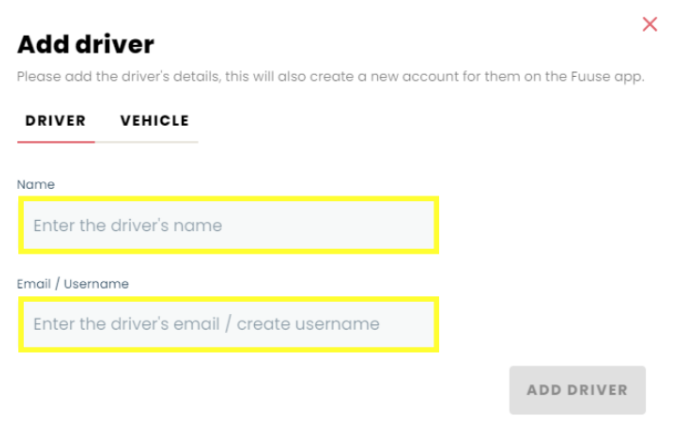Close the Add driver dialog
Viewport: 680px width, 426px height.
pyautogui.click(x=650, y=24)
